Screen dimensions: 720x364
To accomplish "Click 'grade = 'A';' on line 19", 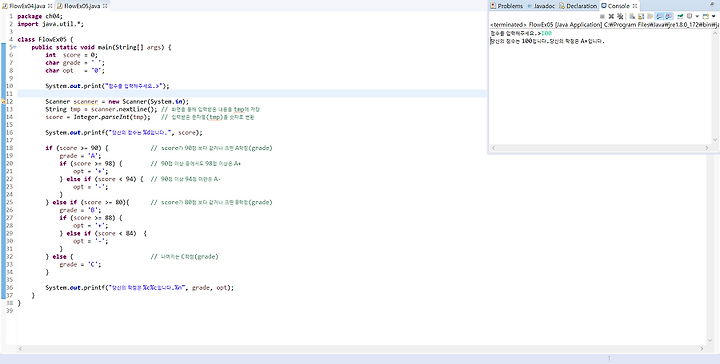I will point(80,156).
